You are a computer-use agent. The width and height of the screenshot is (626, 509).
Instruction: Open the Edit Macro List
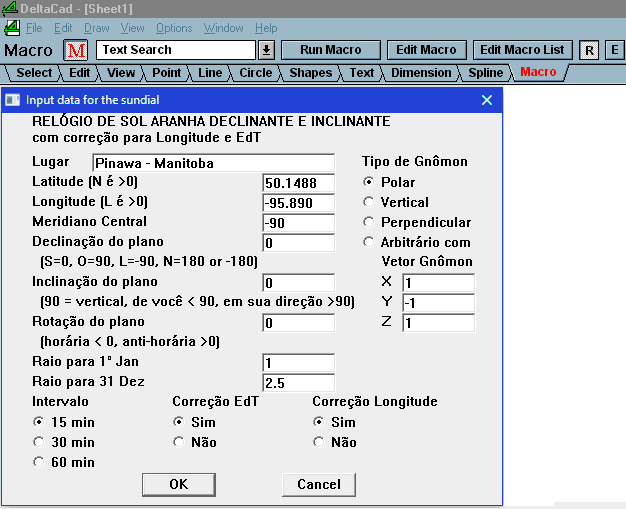[x=521, y=50]
